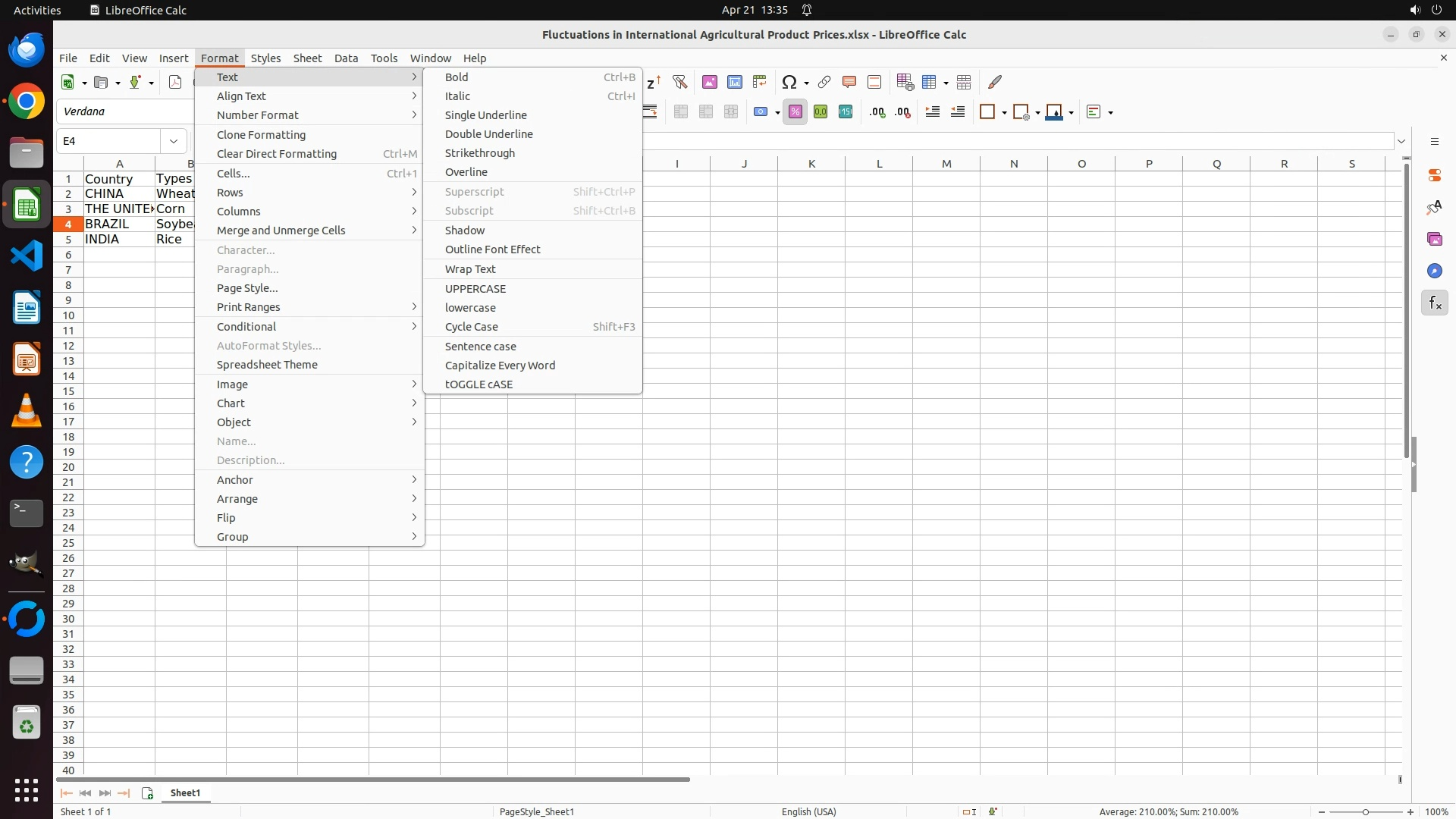The image size is (1456, 819).
Task: Toggle the Shadow text effect
Action: [x=465, y=231]
